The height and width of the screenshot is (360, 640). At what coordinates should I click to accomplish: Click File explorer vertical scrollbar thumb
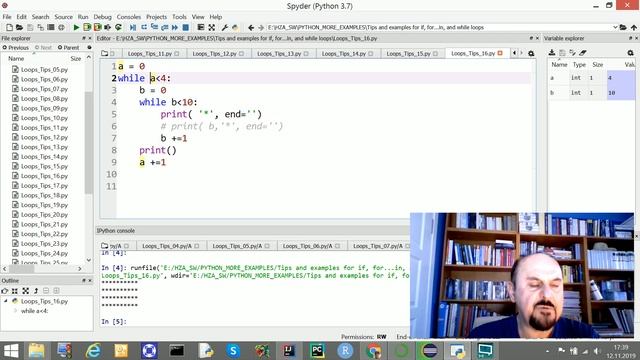tap(89, 143)
